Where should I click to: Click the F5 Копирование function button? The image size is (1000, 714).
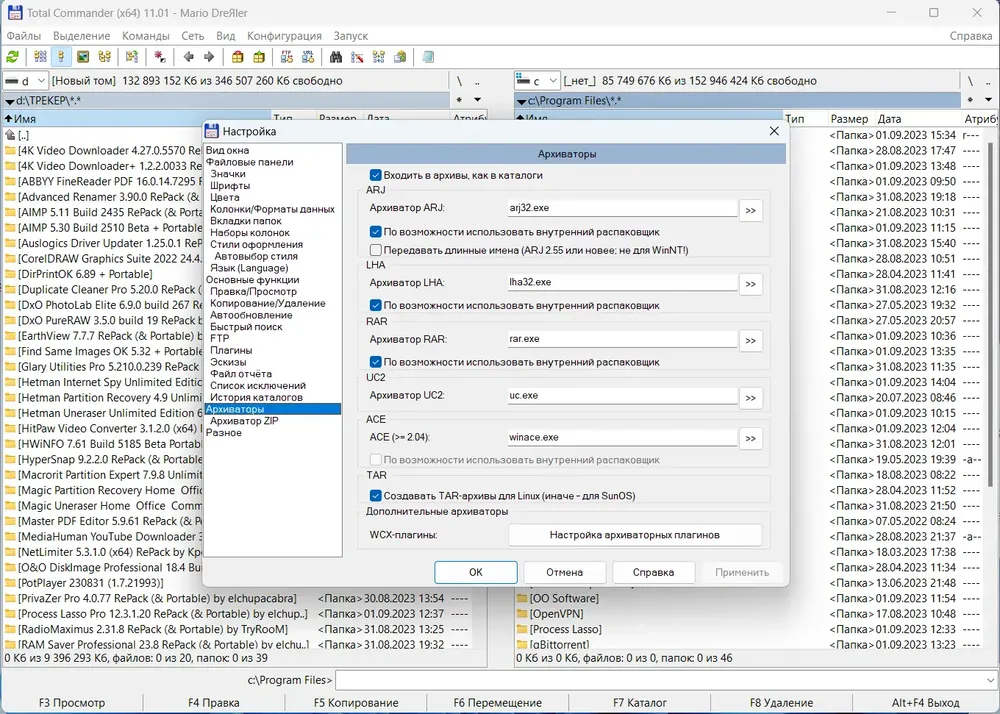356,703
